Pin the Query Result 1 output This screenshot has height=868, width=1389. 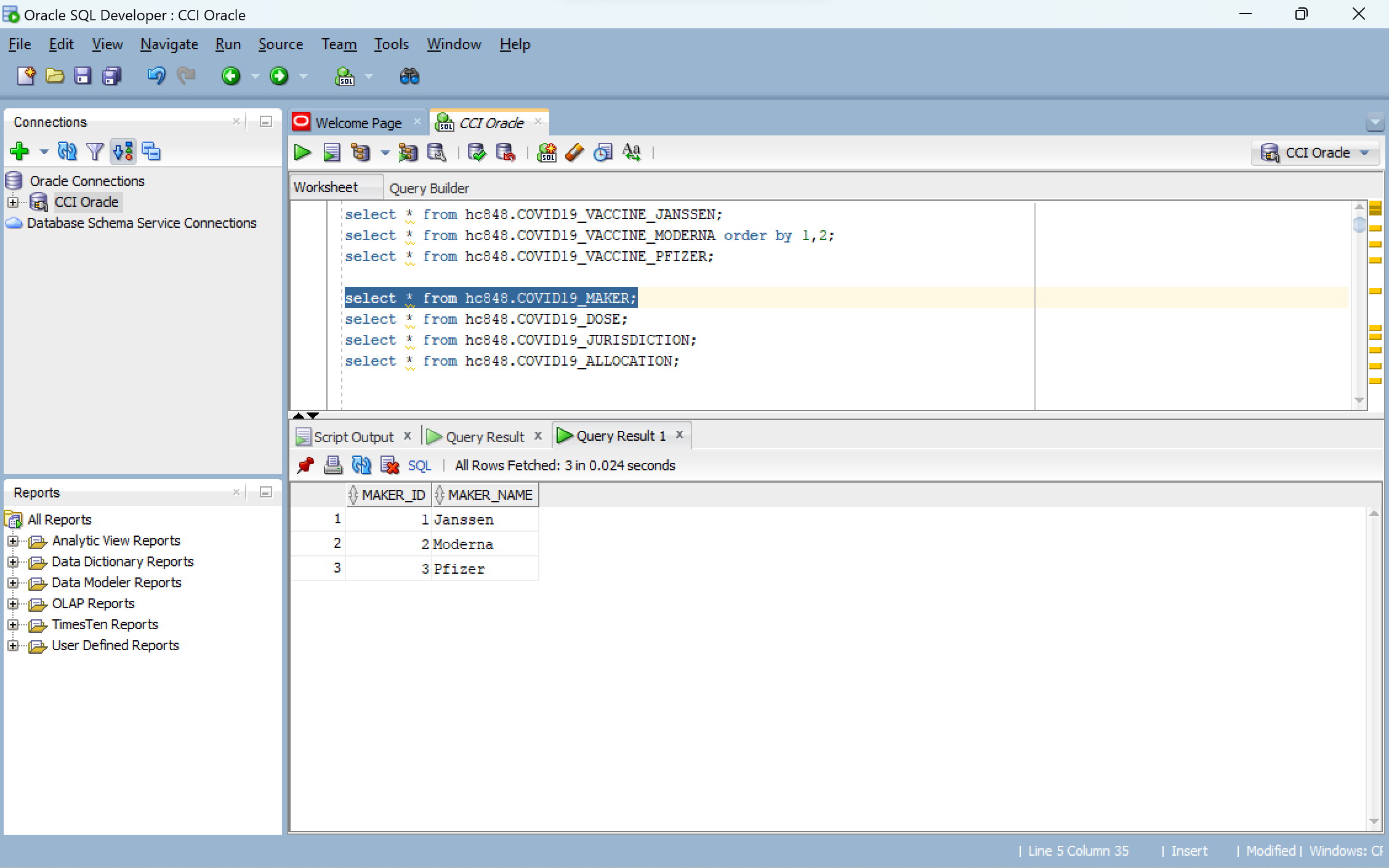tap(305, 465)
